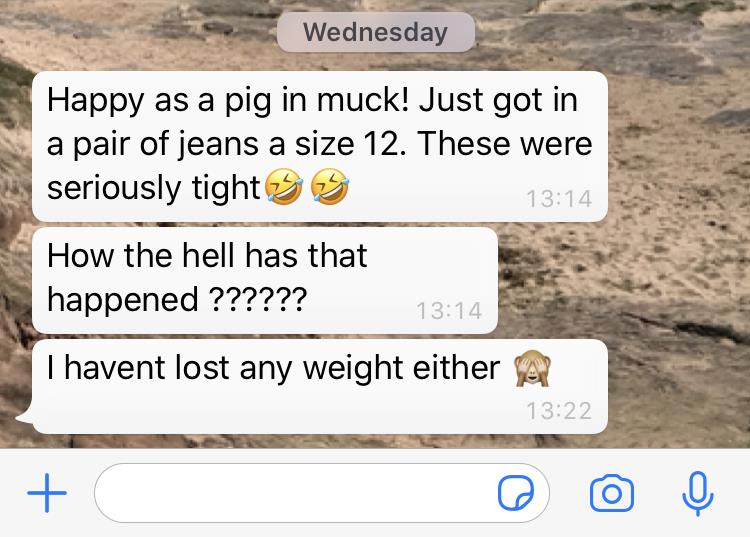
Task: Tap the tail of the last bubble
Action: [x=25, y=417]
